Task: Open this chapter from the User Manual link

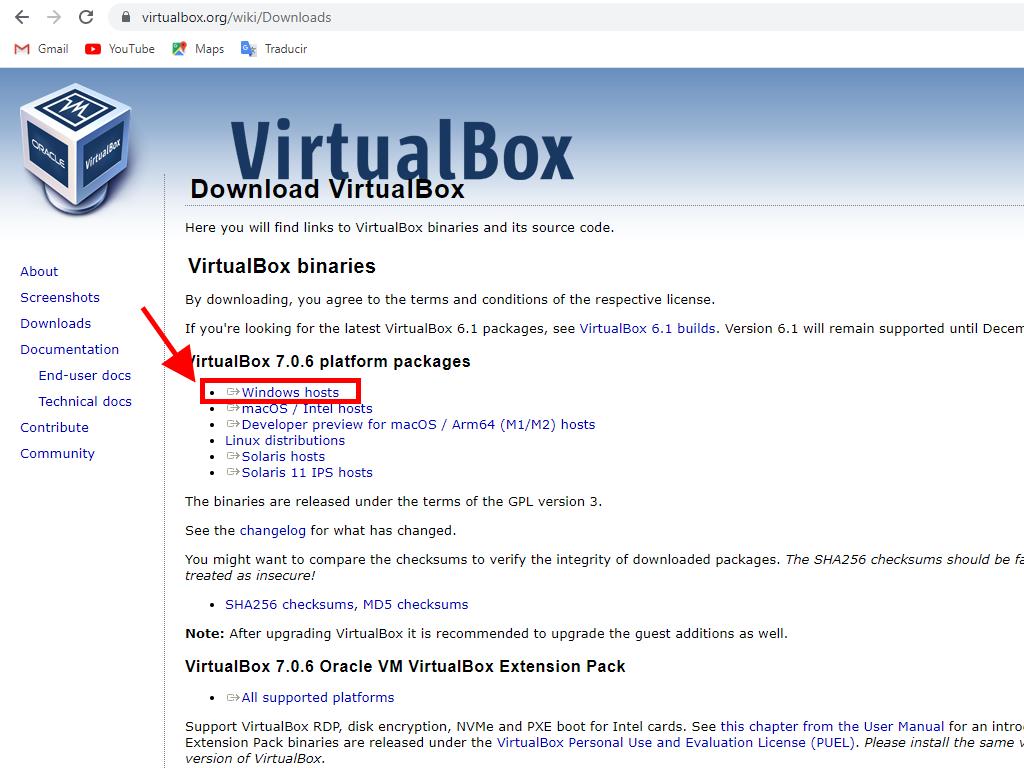Action: (832, 726)
